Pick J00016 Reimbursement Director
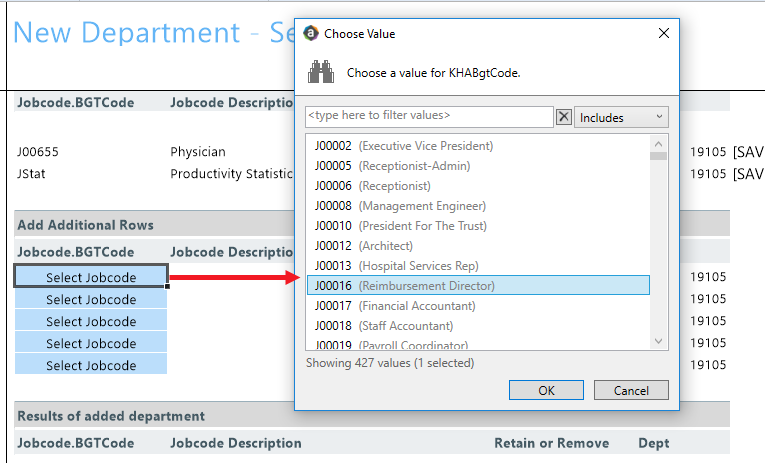Screen dimensions: 765x463 pyautogui.click(x=404, y=286)
